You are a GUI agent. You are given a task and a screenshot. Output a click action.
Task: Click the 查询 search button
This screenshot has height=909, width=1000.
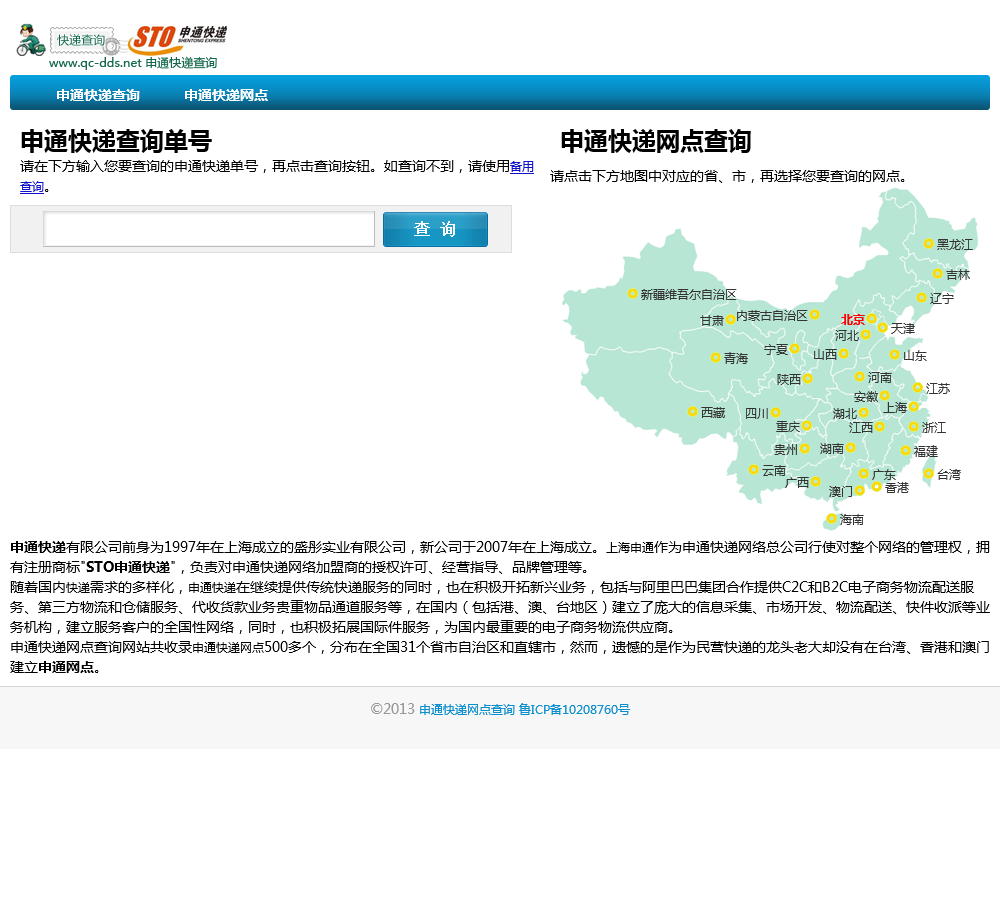(x=435, y=229)
